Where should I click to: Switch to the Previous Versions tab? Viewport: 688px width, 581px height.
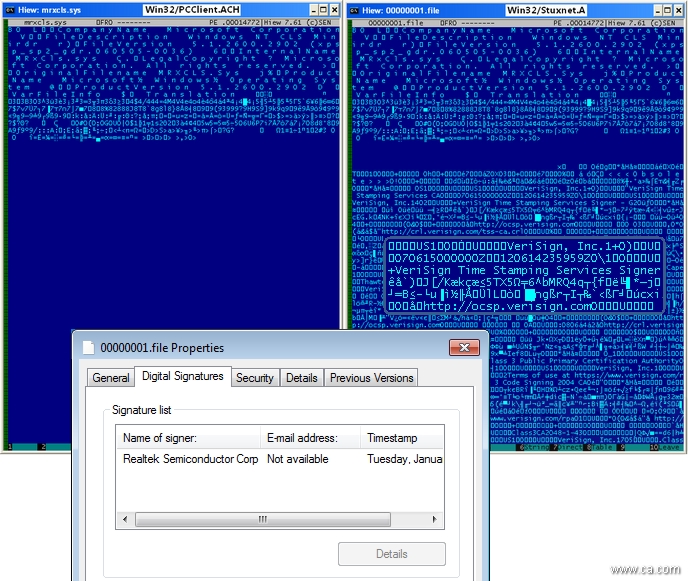click(371, 378)
